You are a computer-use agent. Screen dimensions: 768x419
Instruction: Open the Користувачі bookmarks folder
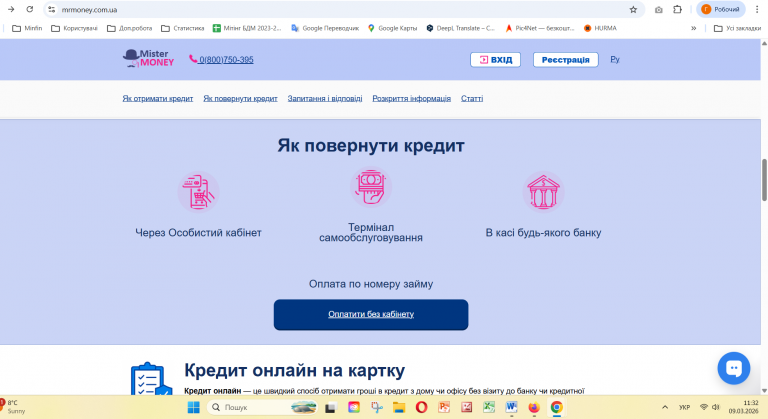(74, 28)
